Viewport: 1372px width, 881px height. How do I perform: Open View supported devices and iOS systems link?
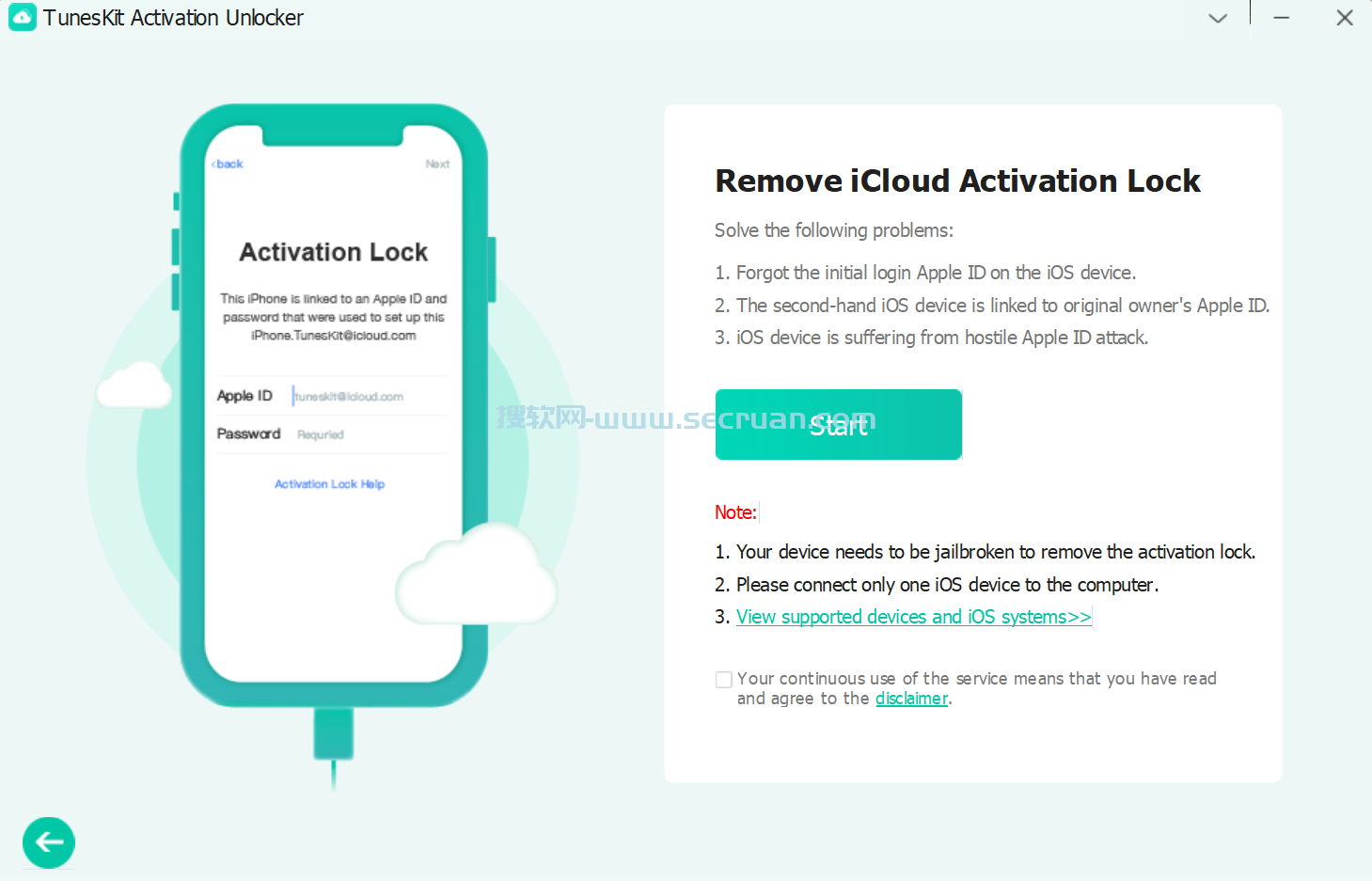click(x=913, y=617)
